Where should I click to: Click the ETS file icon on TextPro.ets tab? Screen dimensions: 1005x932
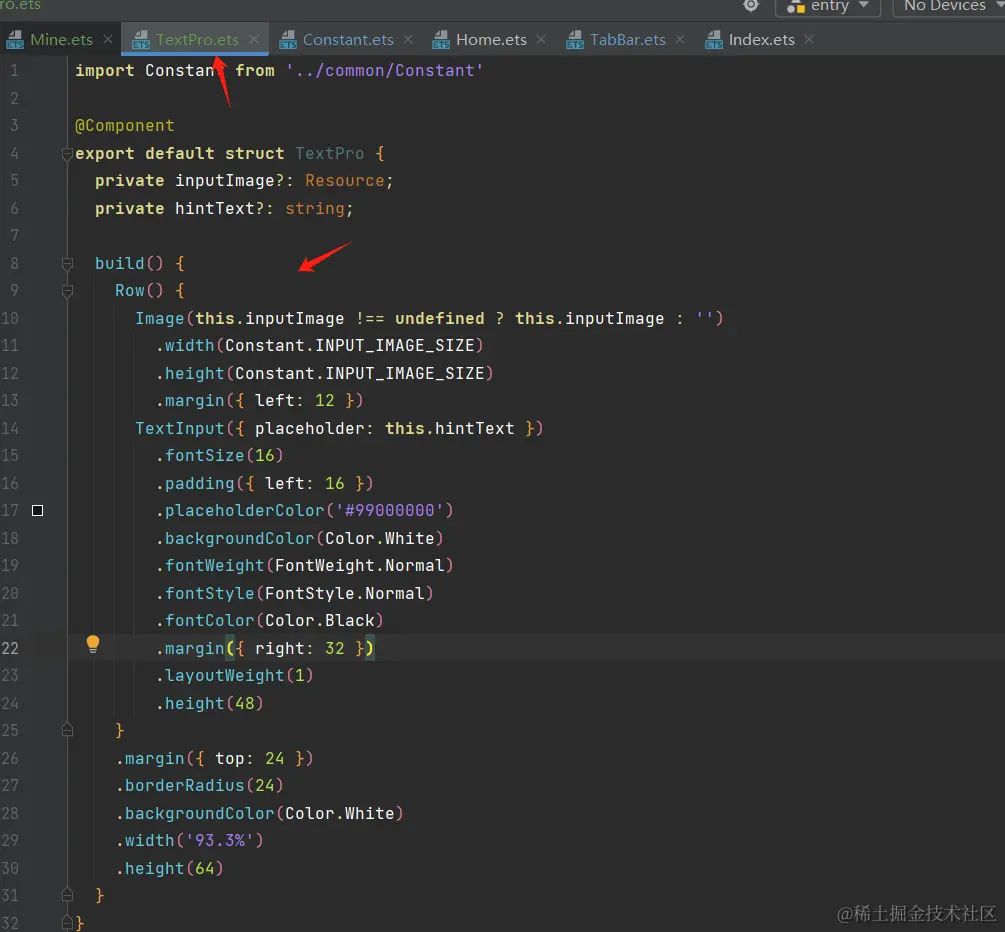tap(140, 40)
